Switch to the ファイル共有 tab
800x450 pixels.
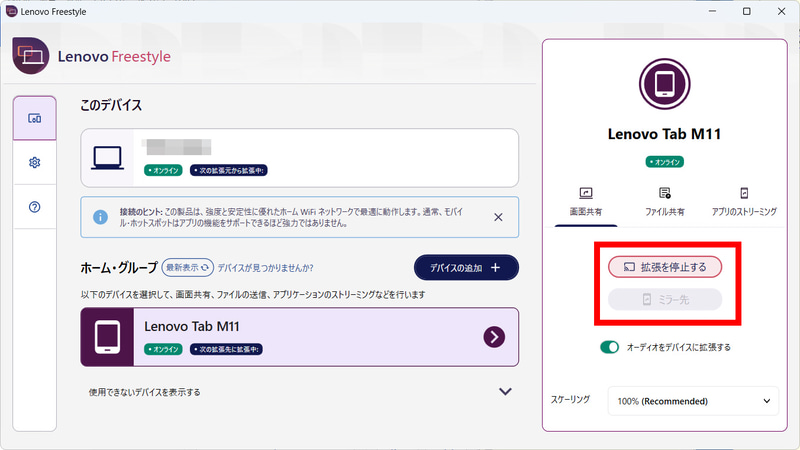click(x=665, y=202)
